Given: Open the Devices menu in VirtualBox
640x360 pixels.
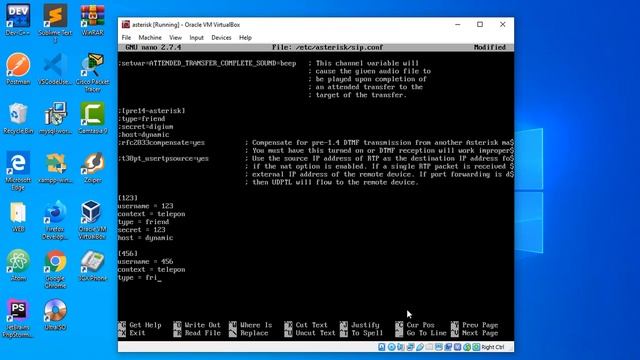Looking at the screenshot, I should coord(221,38).
